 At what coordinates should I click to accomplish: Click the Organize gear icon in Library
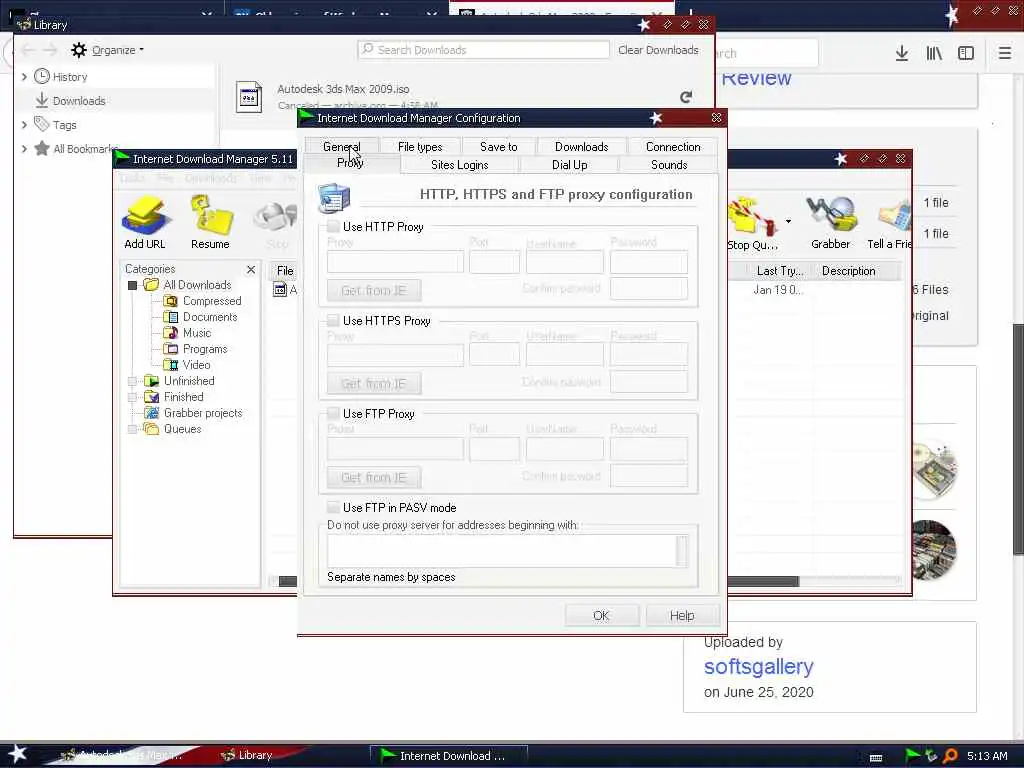79,50
